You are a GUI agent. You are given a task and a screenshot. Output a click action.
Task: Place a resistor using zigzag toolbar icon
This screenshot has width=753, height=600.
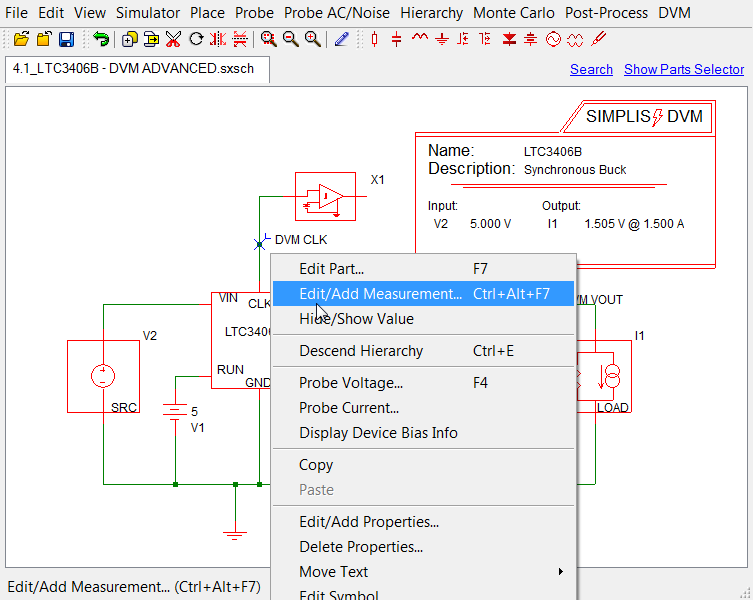pyautogui.click(x=419, y=39)
